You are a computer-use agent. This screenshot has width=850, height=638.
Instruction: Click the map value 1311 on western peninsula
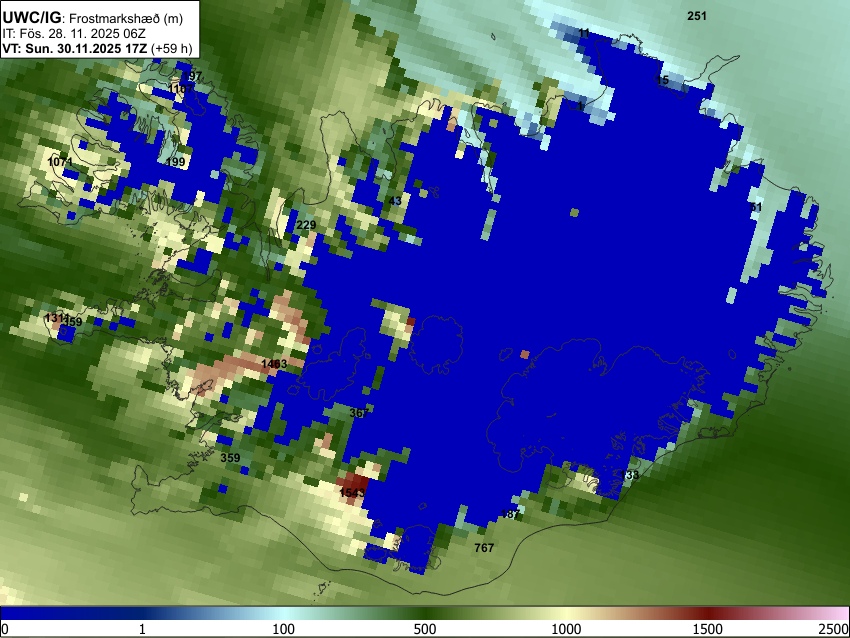click(56, 318)
